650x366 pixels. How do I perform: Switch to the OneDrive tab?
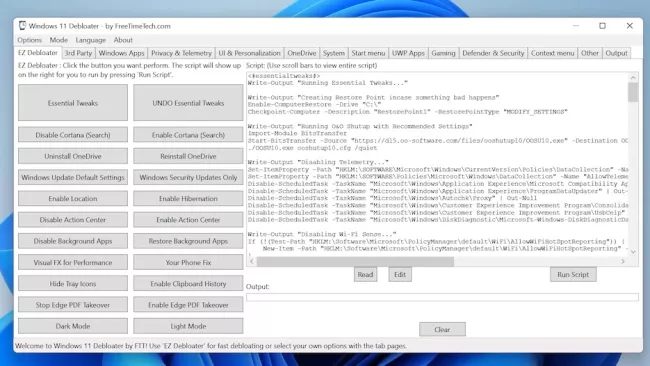(302, 53)
